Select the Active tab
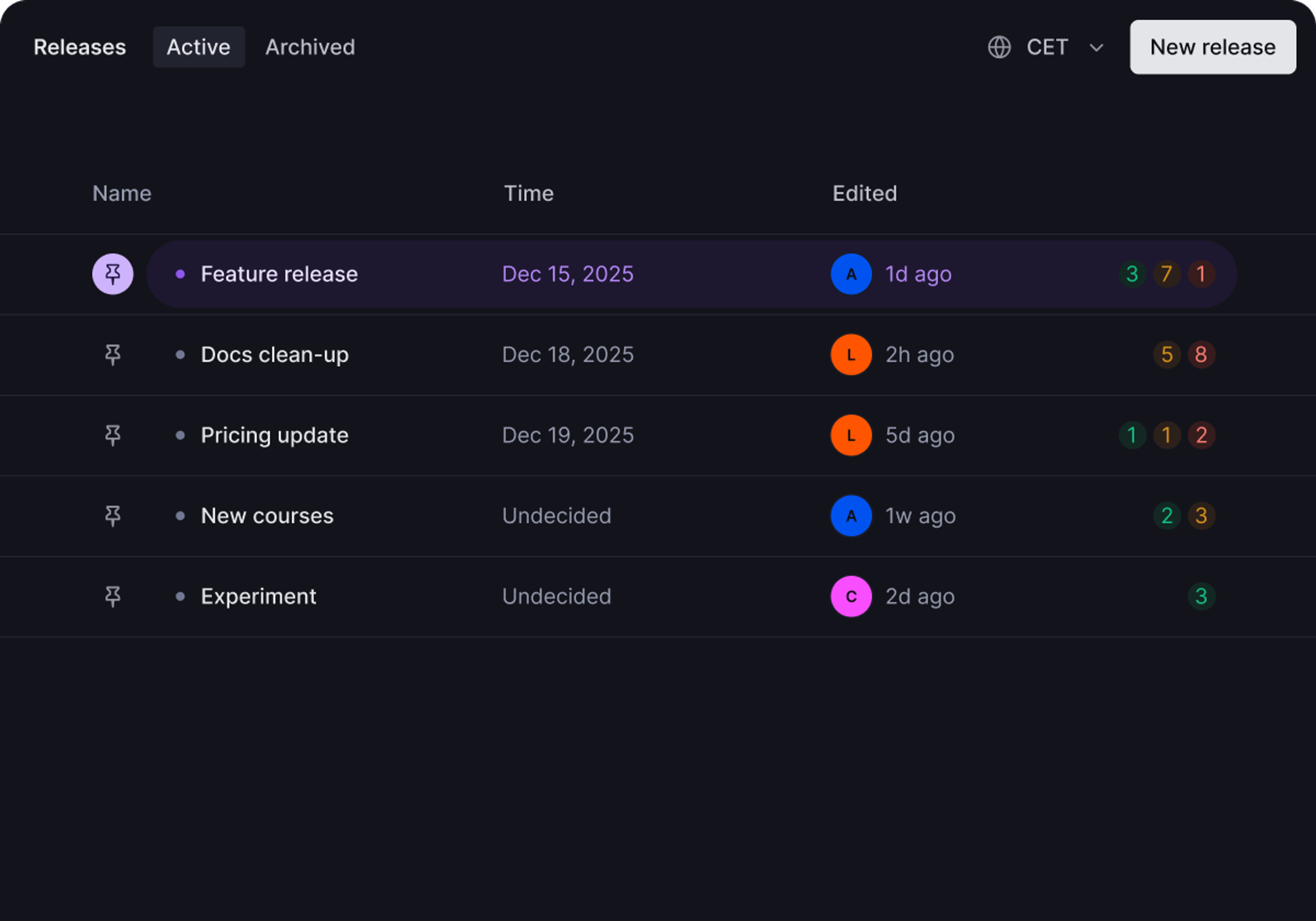 198,47
